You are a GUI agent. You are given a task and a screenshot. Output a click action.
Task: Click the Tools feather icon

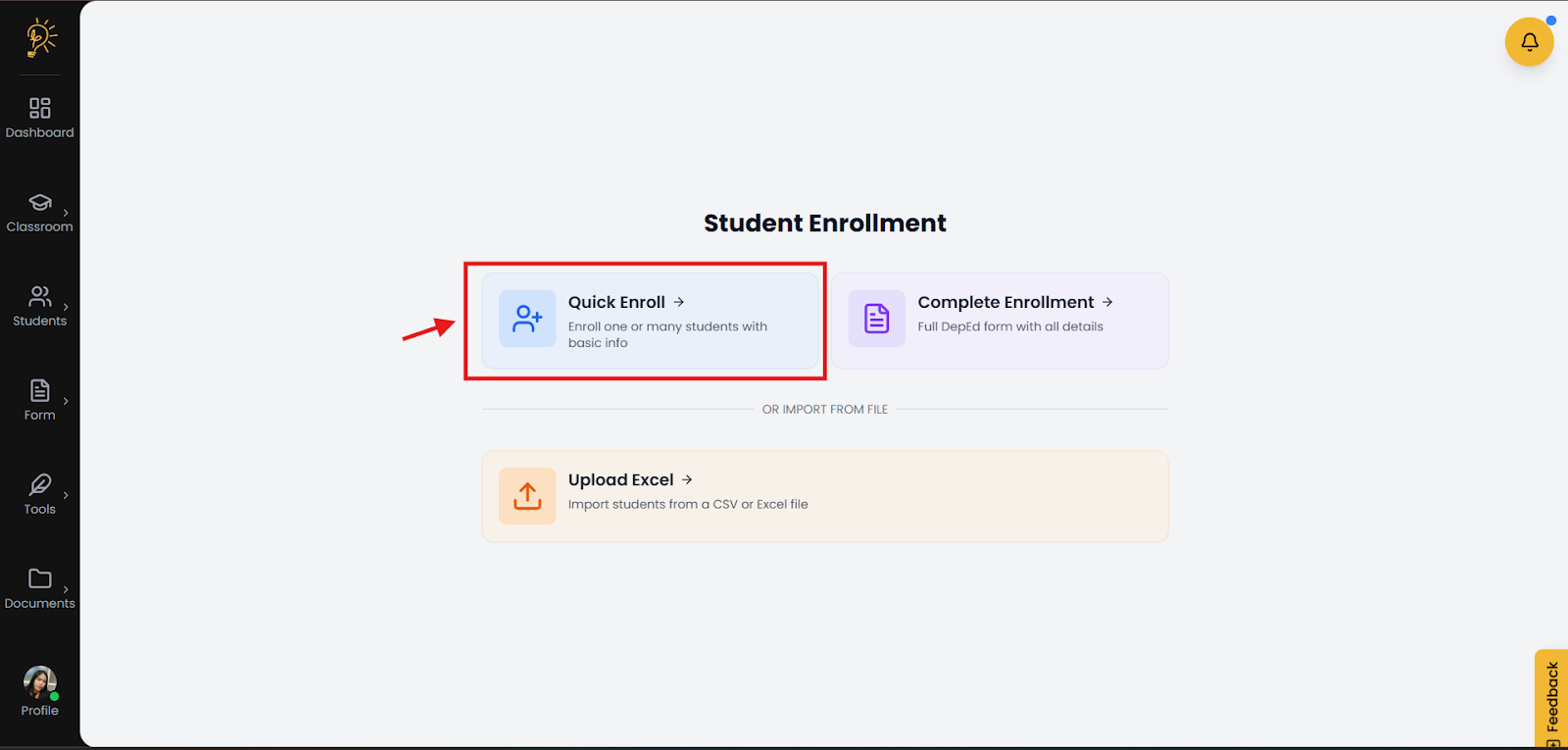click(x=40, y=484)
